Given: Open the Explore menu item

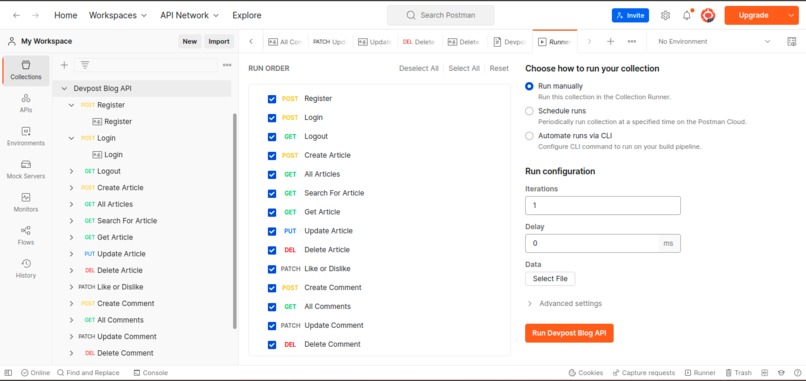Looking at the screenshot, I should [247, 15].
